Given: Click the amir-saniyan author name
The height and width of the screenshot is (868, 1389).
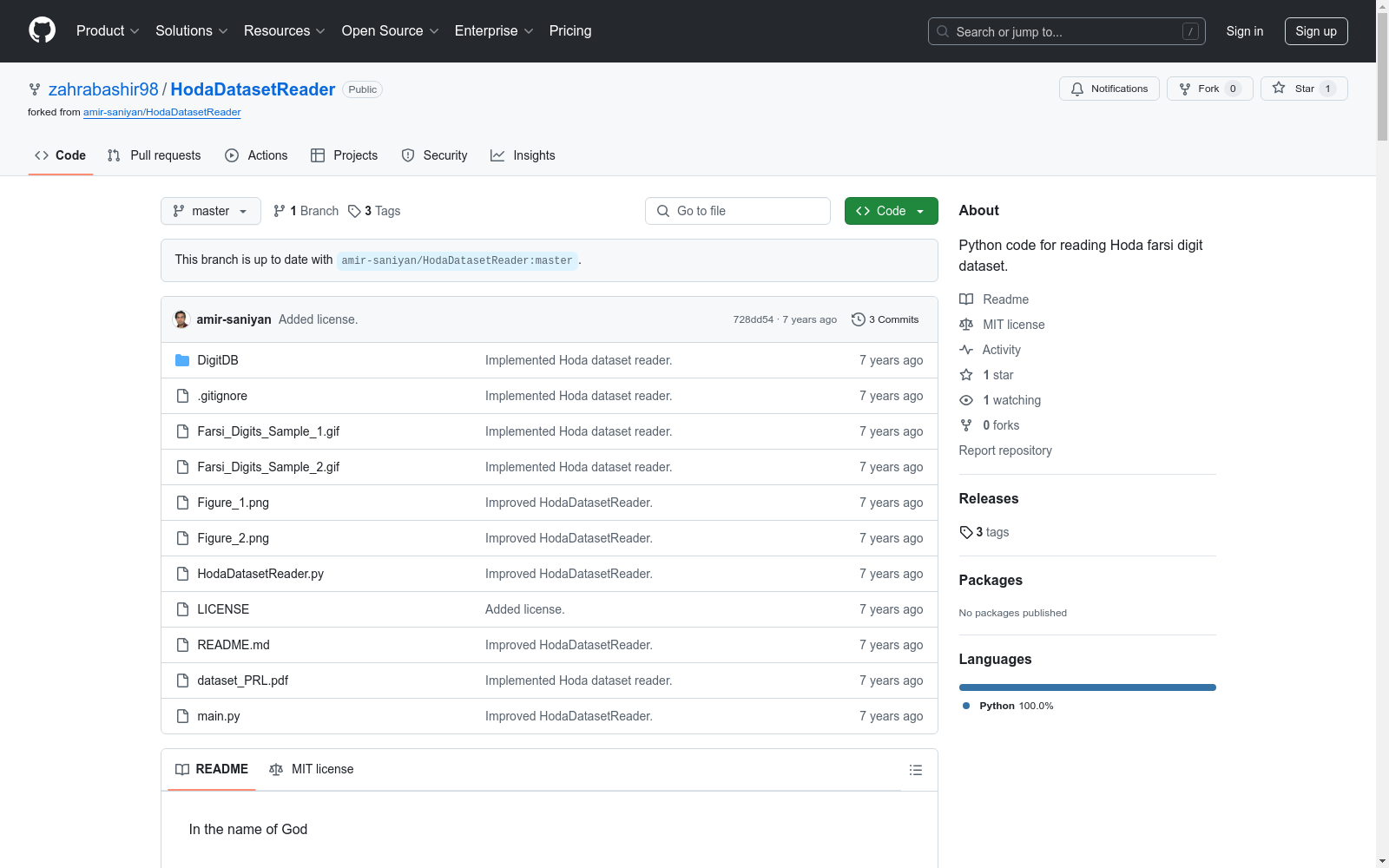Looking at the screenshot, I should [234, 319].
